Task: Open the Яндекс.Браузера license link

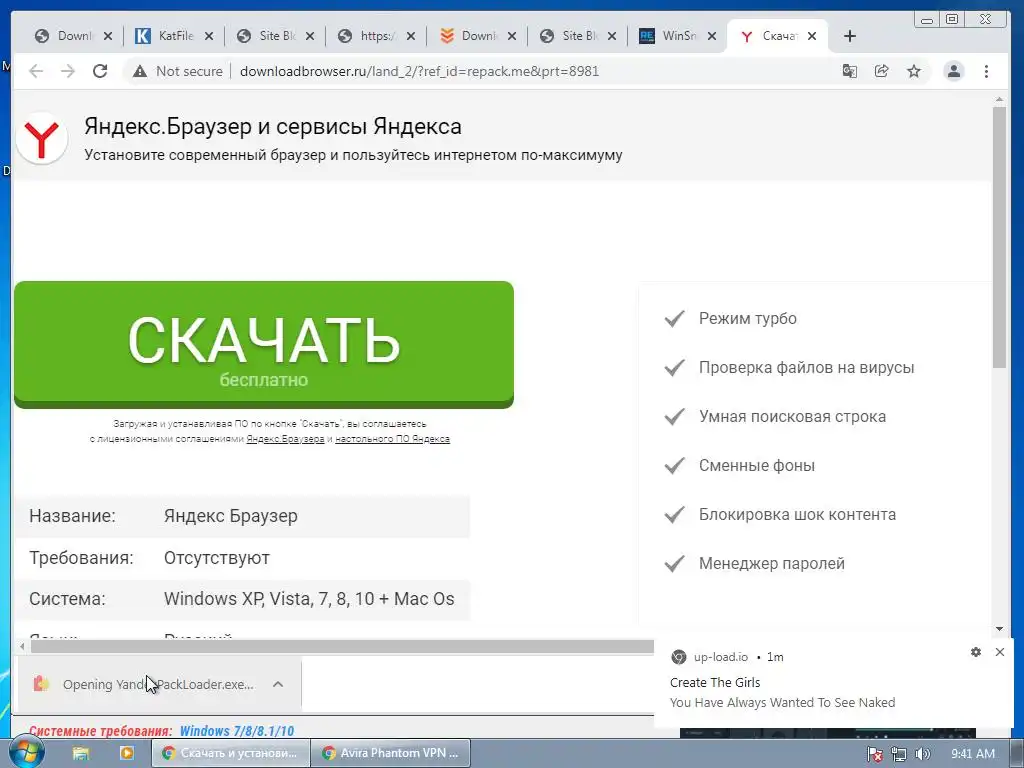Action: (285, 439)
